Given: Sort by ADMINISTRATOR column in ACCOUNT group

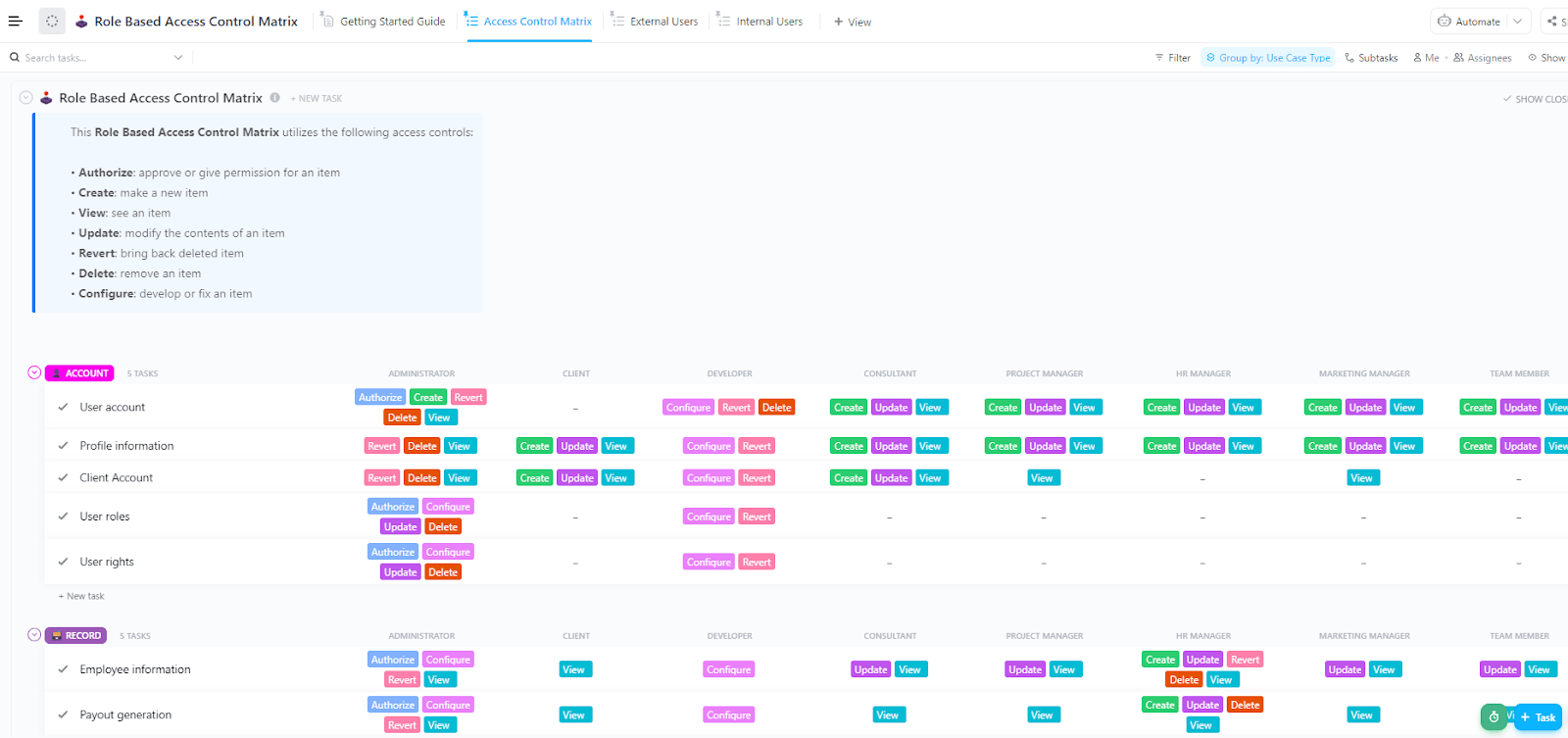Looking at the screenshot, I should point(421,373).
